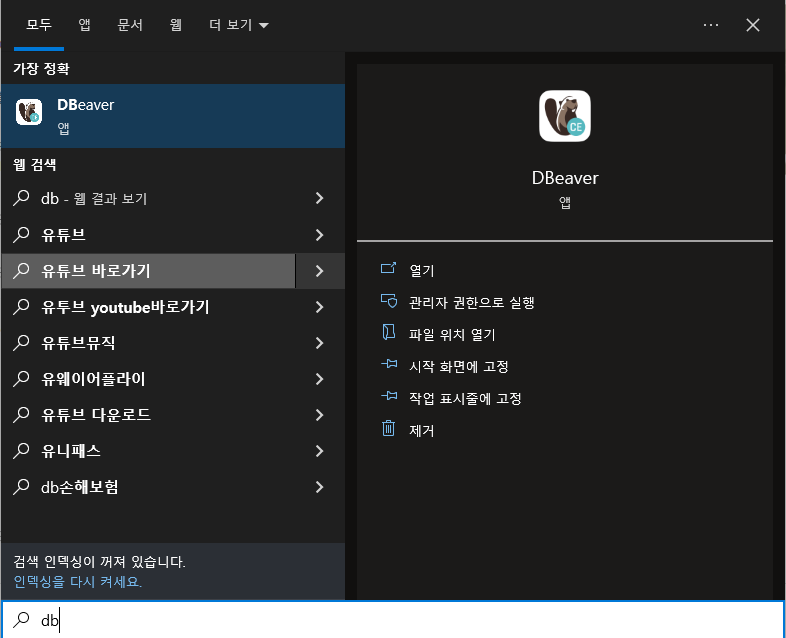Expand arrow for 'db - 웹 결과 보기'

pos(320,198)
